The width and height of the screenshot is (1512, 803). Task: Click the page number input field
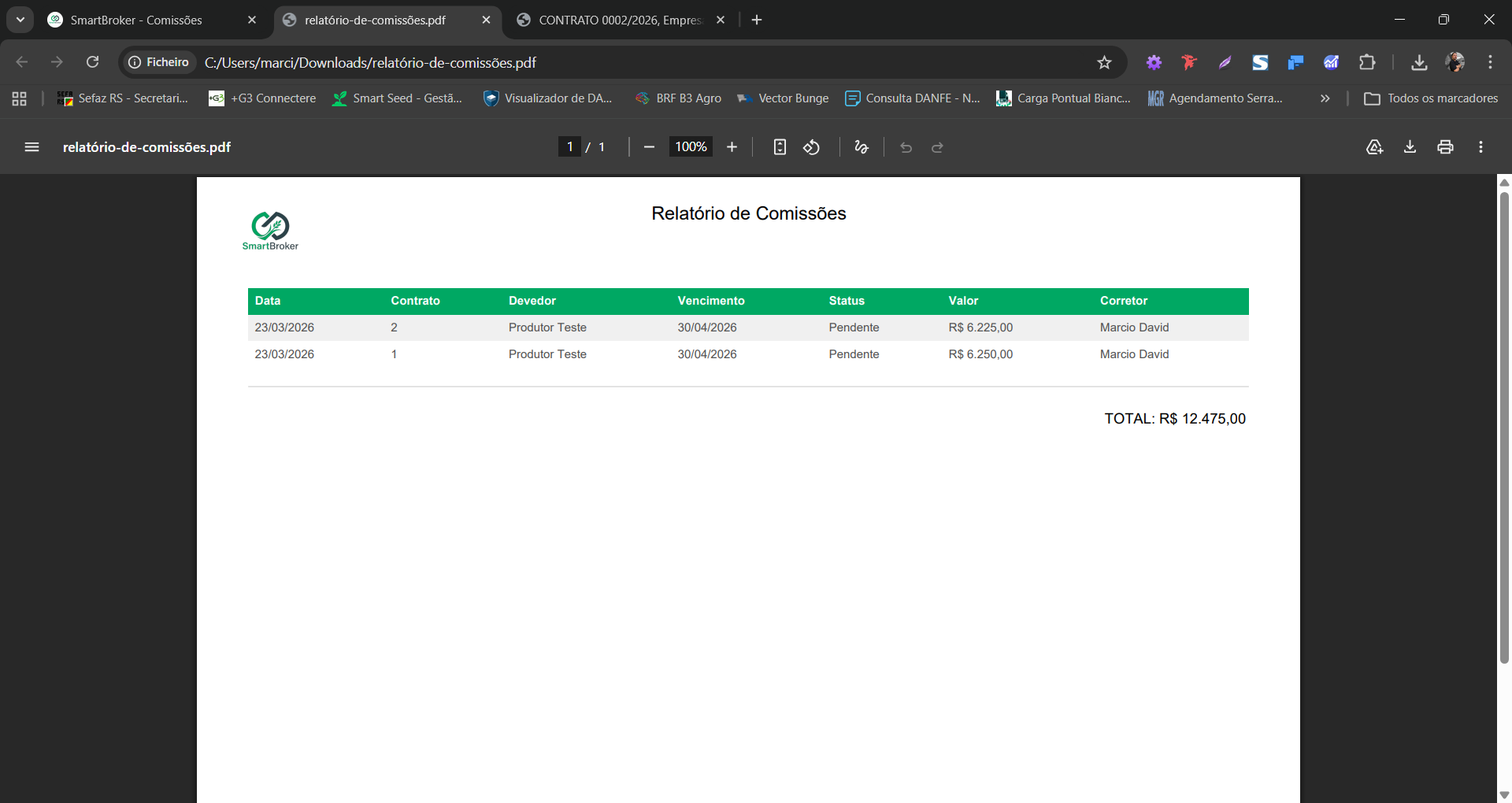(570, 146)
